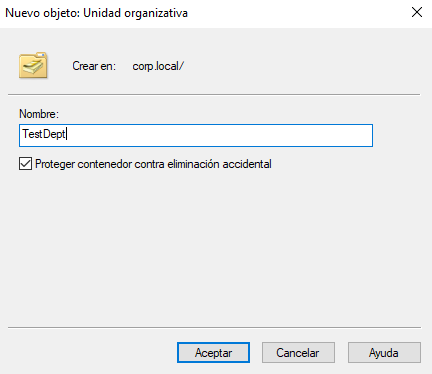Click the organizational unit folder icon
Viewport: 432px width, 374px height.
point(33,65)
